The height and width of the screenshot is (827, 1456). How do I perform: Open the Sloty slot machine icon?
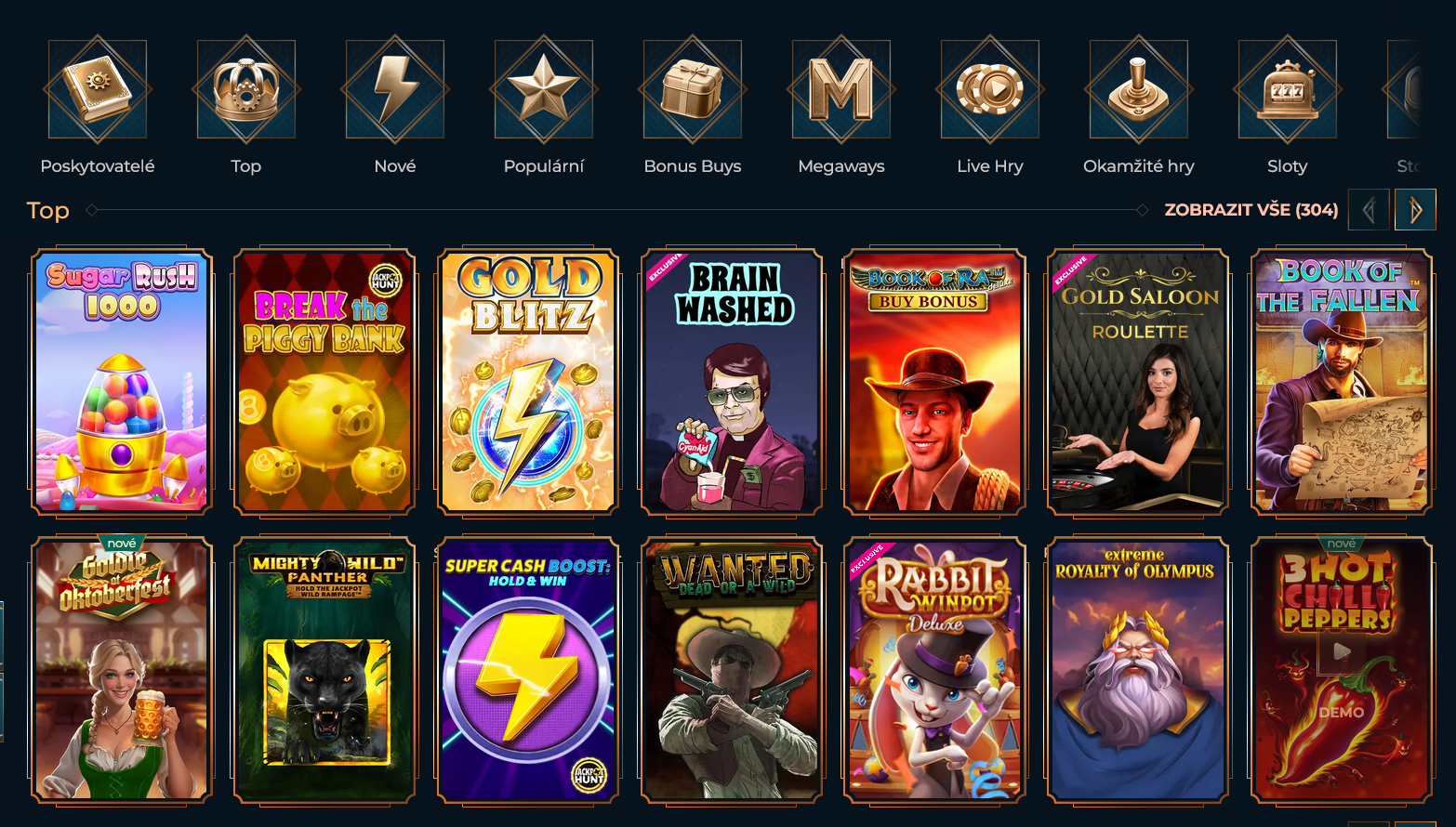(1288, 90)
